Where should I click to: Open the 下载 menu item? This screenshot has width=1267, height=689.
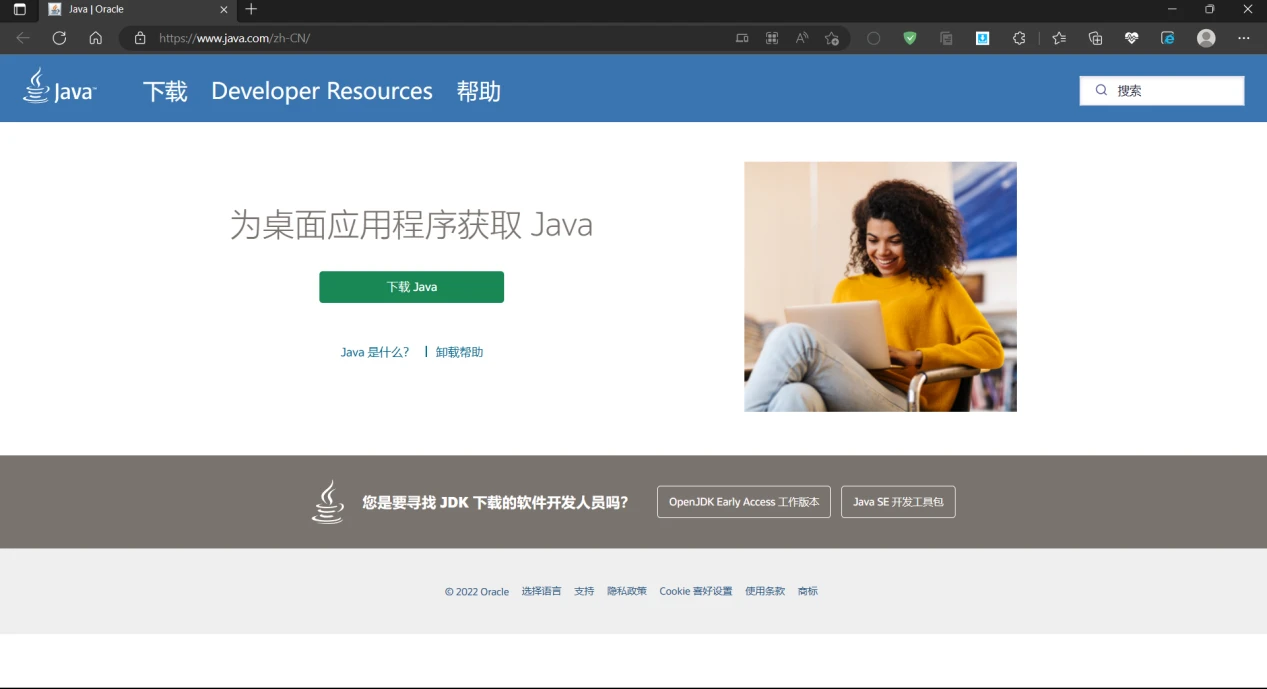165,91
